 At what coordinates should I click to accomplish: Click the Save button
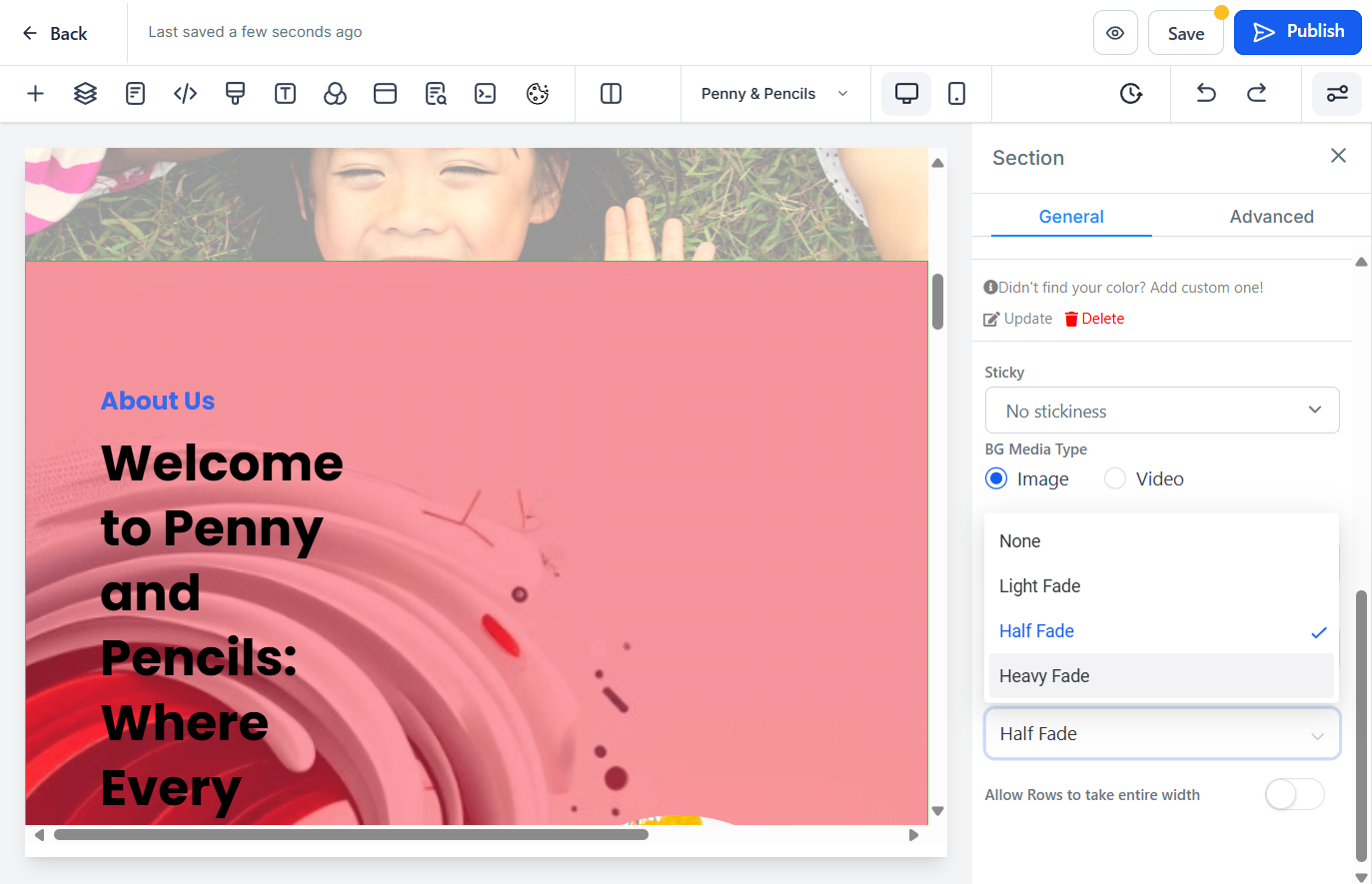pyautogui.click(x=1186, y=33)
